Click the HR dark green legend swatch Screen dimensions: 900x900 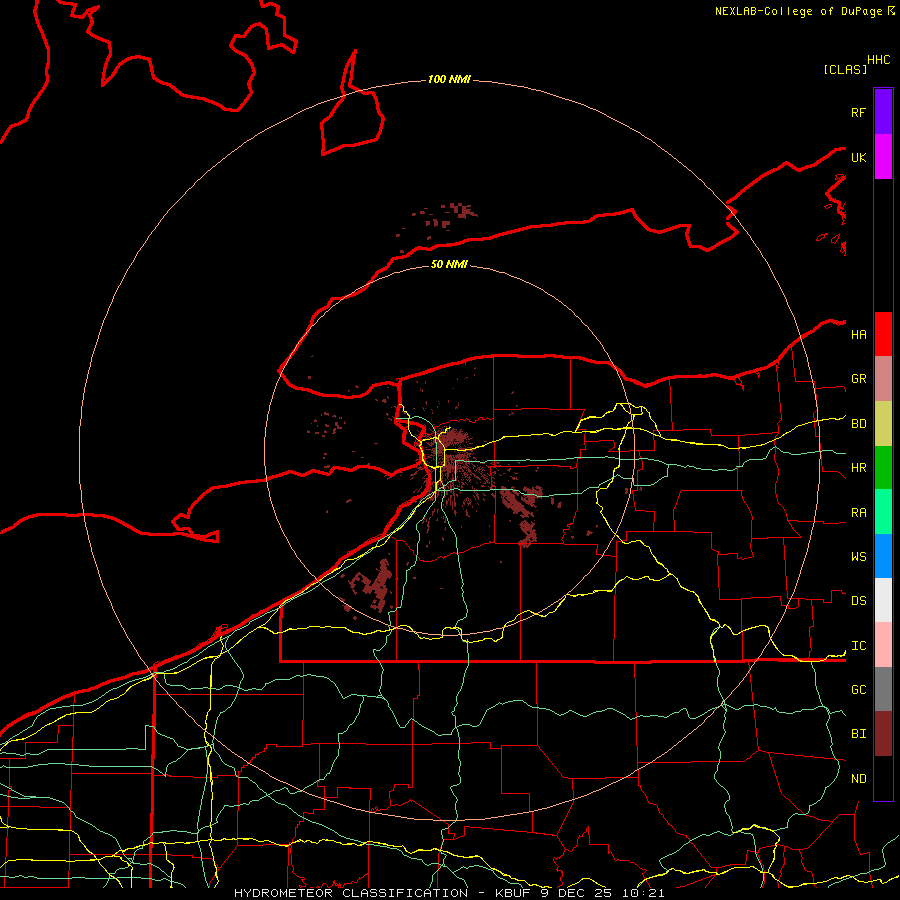tap(883, 468)
